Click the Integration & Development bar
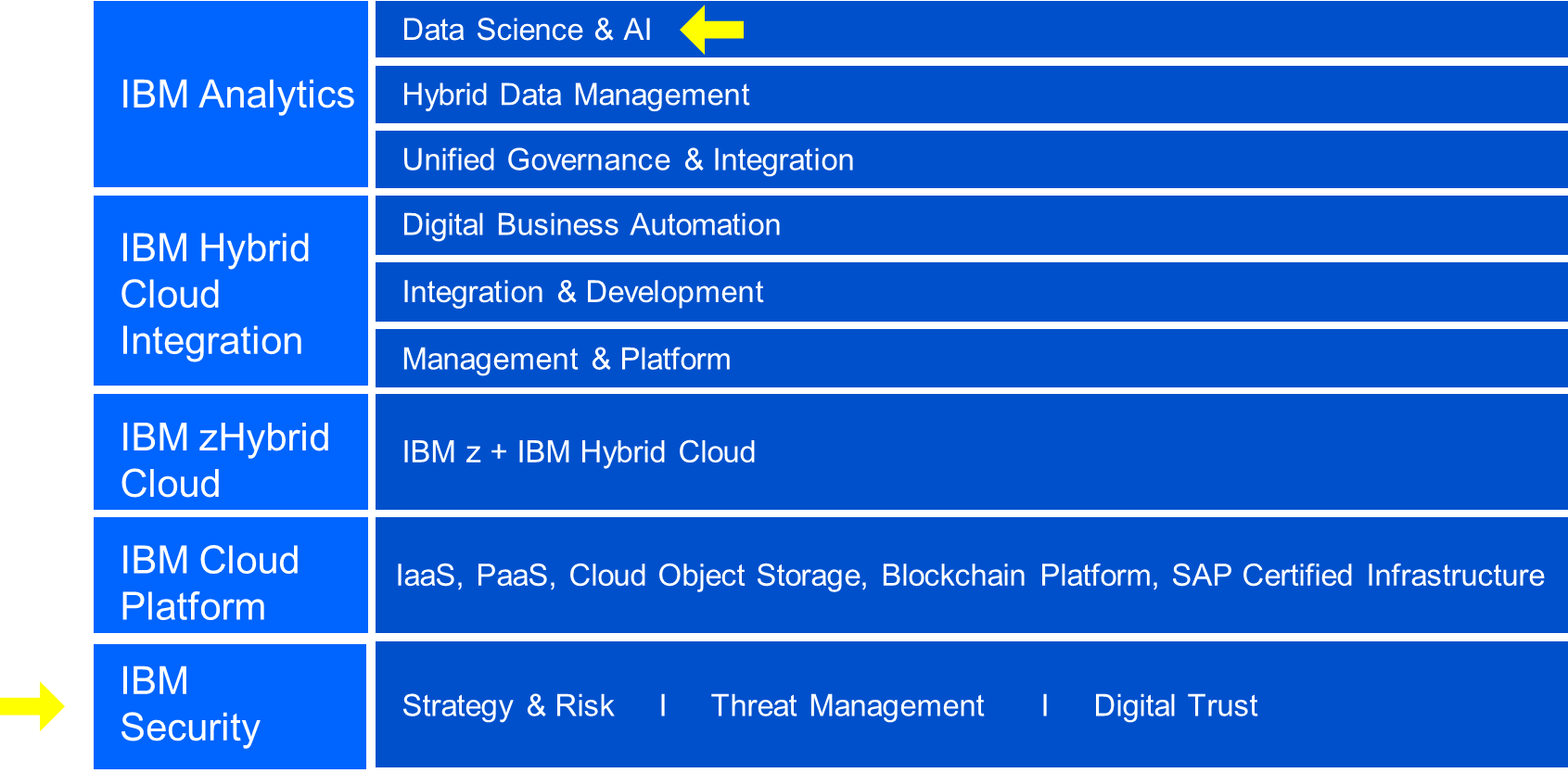The height and width of the screenshot is (773, 1568). (971, 292)
